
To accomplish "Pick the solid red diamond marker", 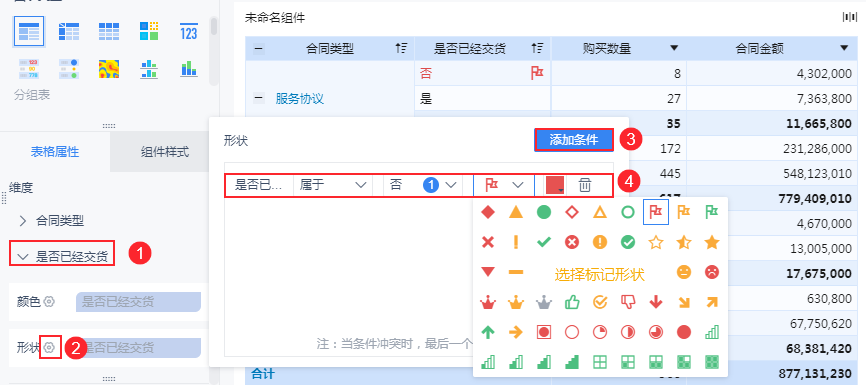I will click(488, 212).
